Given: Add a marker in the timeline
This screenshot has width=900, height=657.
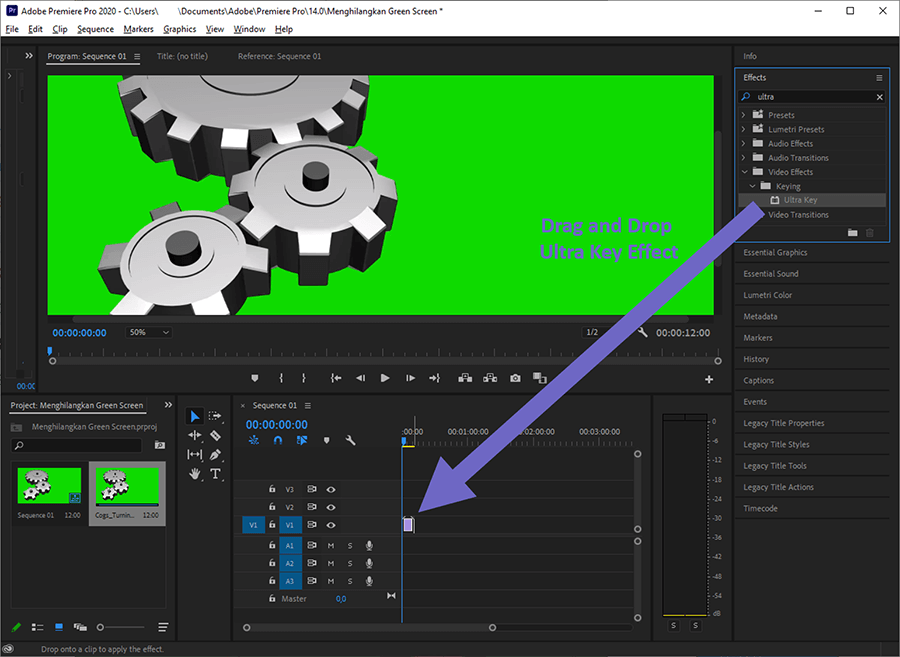Looking at the screenshot, I should (327, 440).
